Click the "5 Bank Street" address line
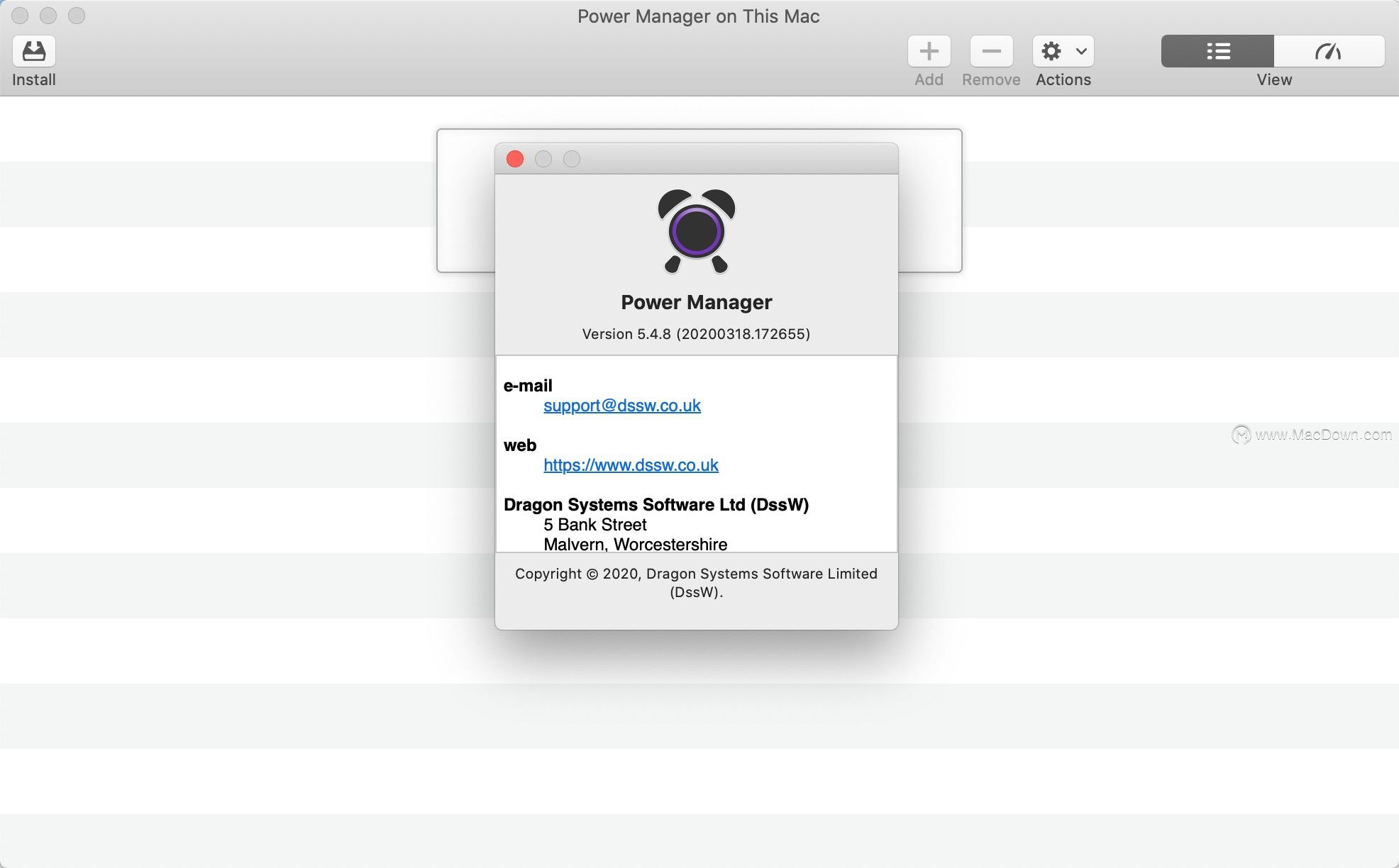The height and width of the screenshot is (868, 1399). [595, 525]
